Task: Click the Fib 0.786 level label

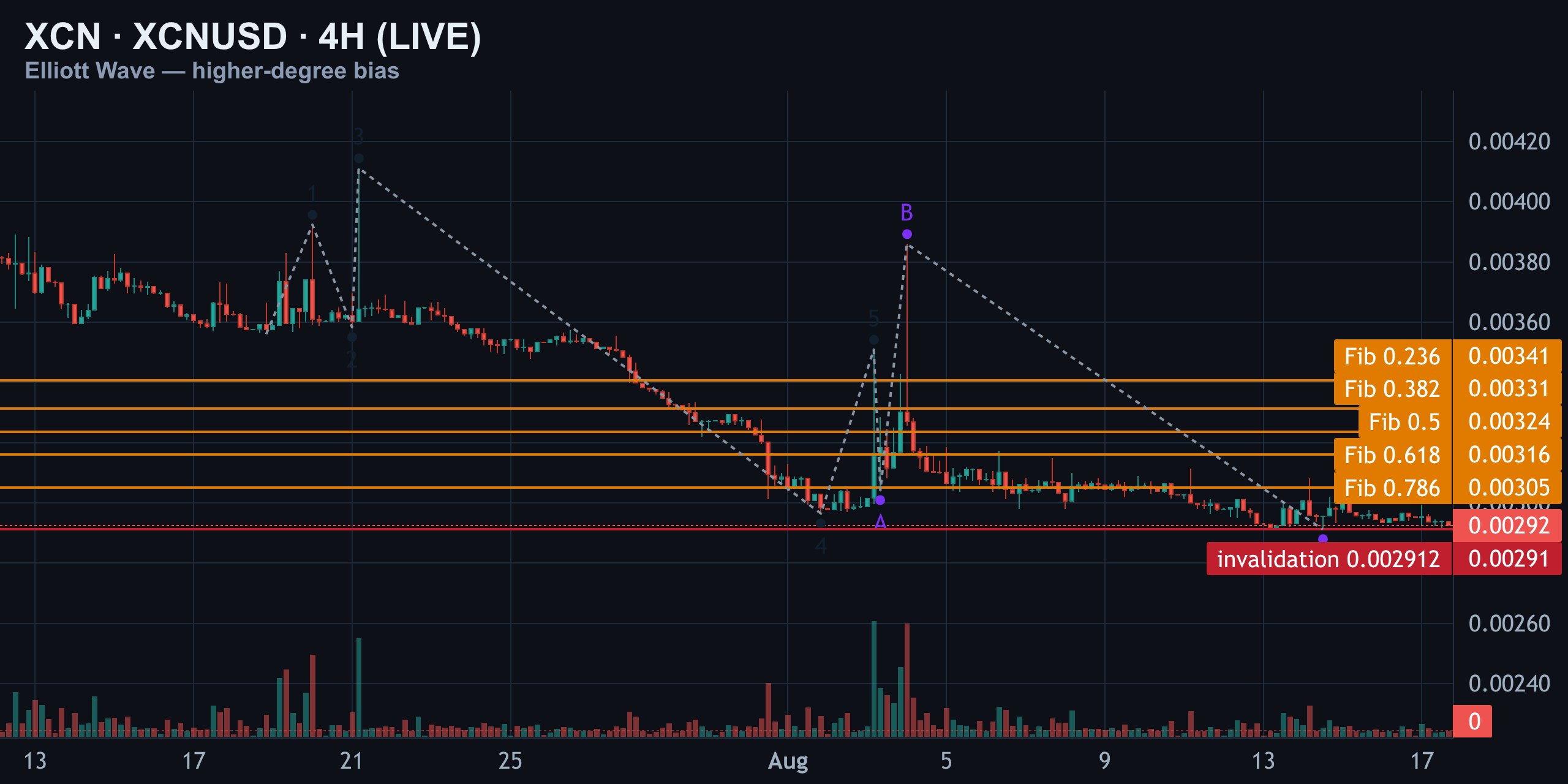Action: [x=1392, y=488]
